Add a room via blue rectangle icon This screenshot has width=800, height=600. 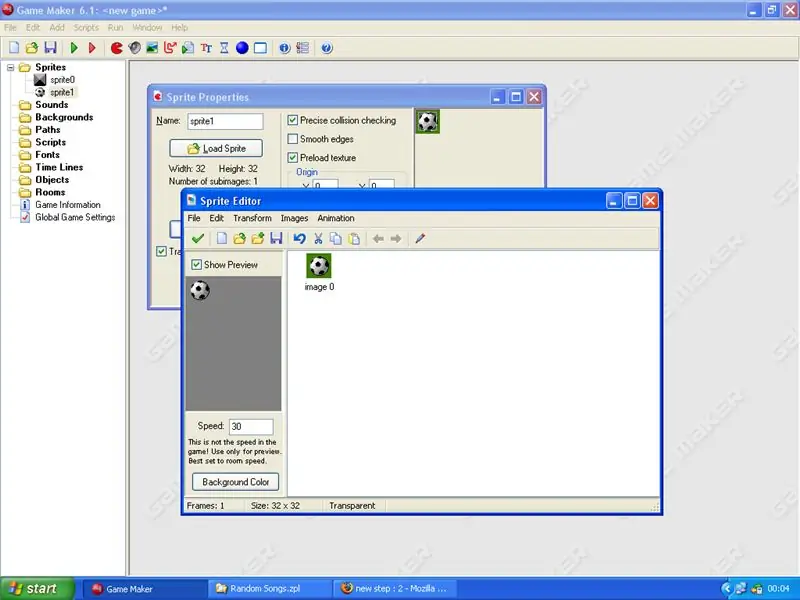(x=260, y=48)
